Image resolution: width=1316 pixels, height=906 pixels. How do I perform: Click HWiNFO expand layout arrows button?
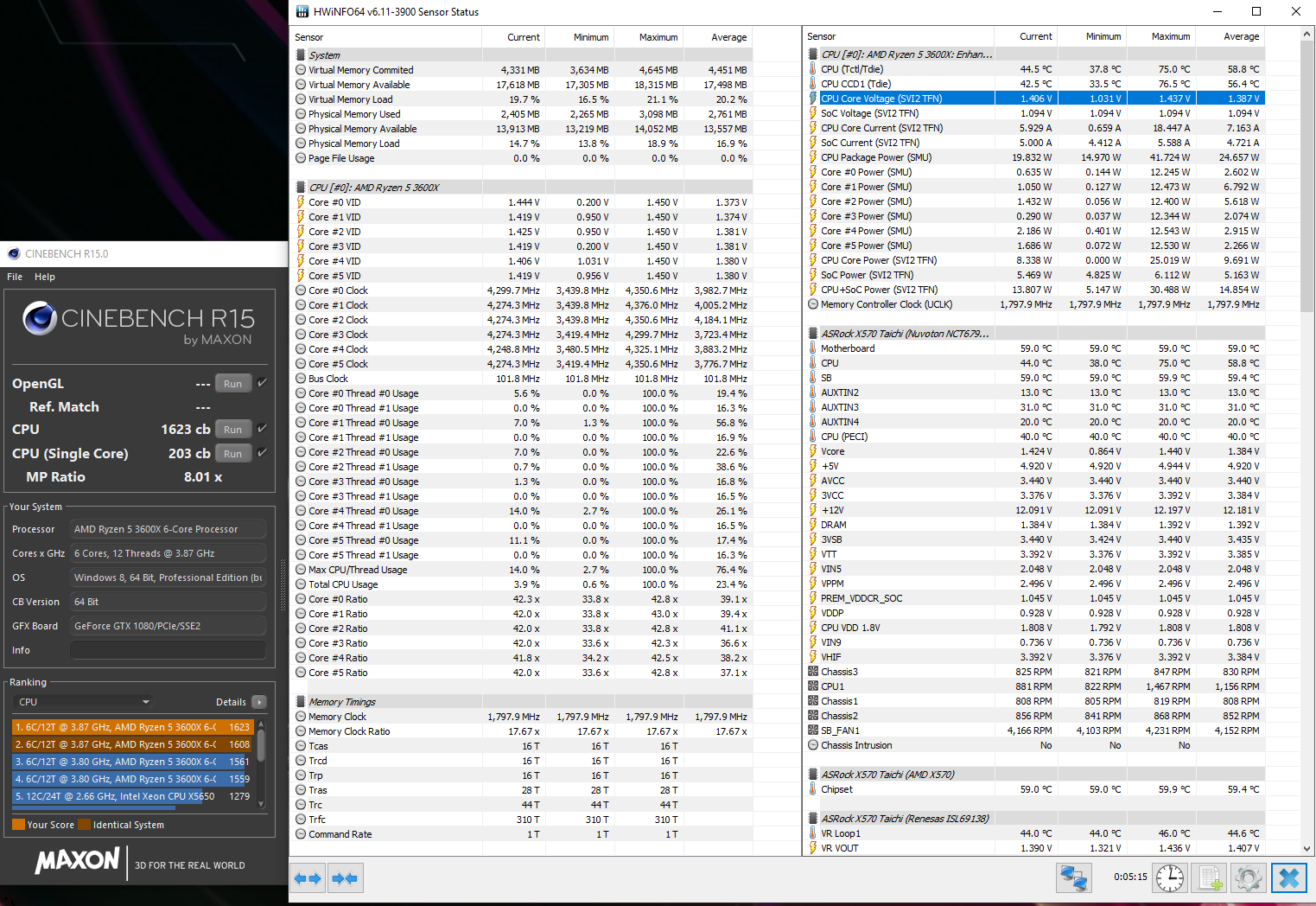(x=308, y=878)
